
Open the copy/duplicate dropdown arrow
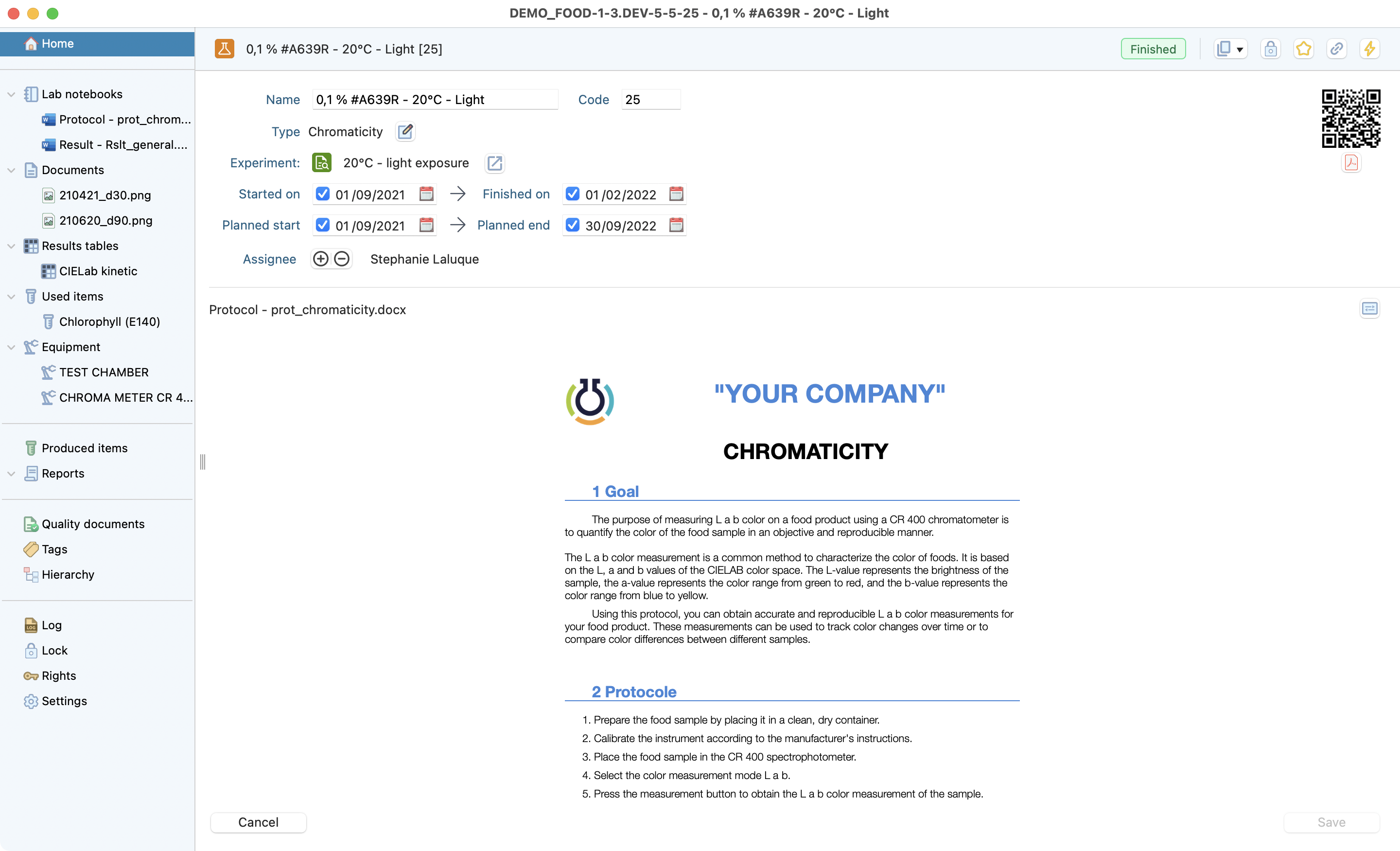1239,50
